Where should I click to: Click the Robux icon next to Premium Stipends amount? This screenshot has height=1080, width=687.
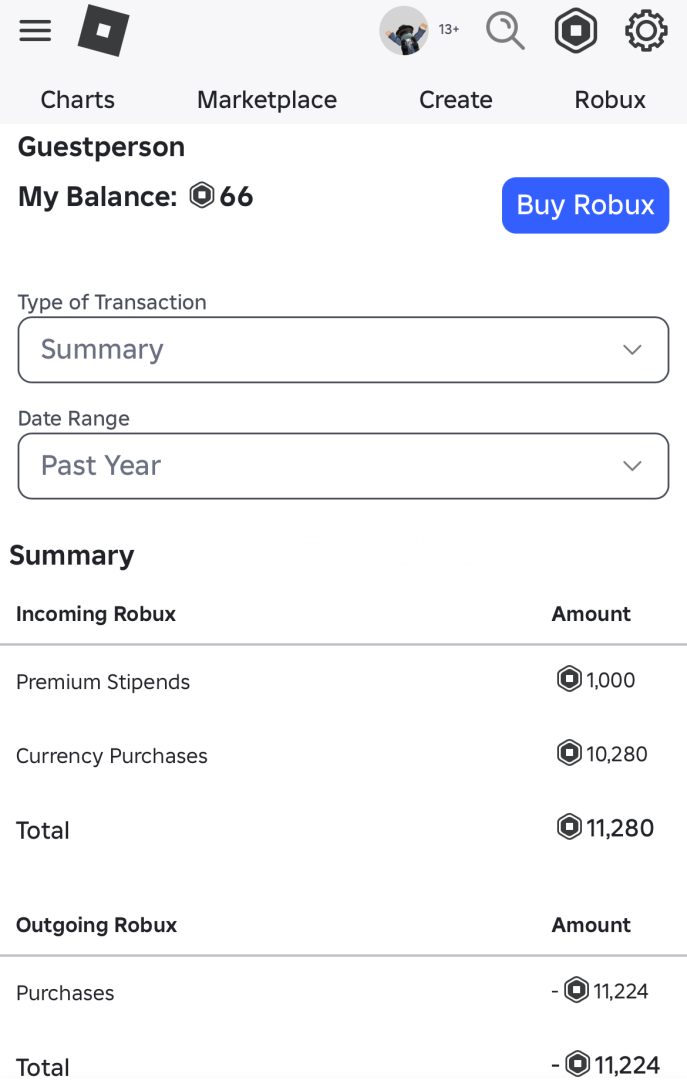[x=569, y=680]
